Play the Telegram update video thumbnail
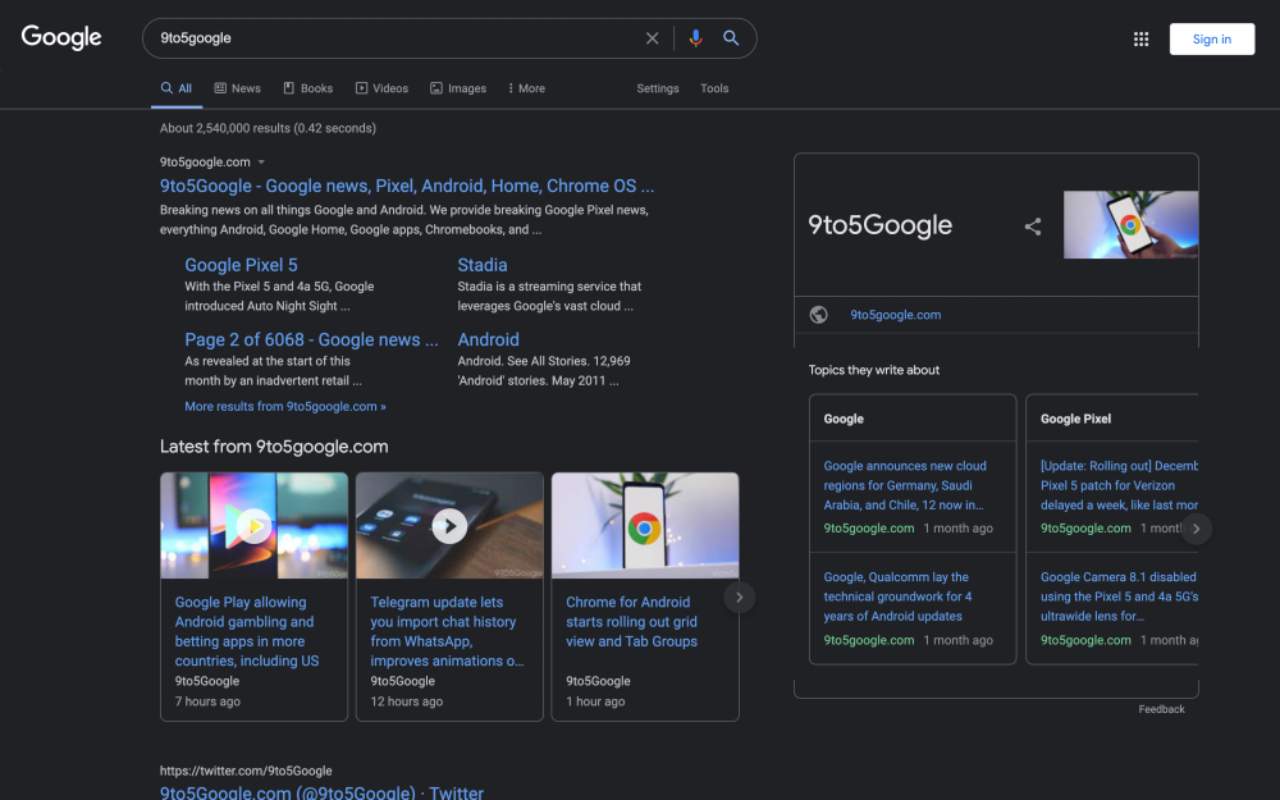Viewport: 1280px width, 800px height. 450,525
